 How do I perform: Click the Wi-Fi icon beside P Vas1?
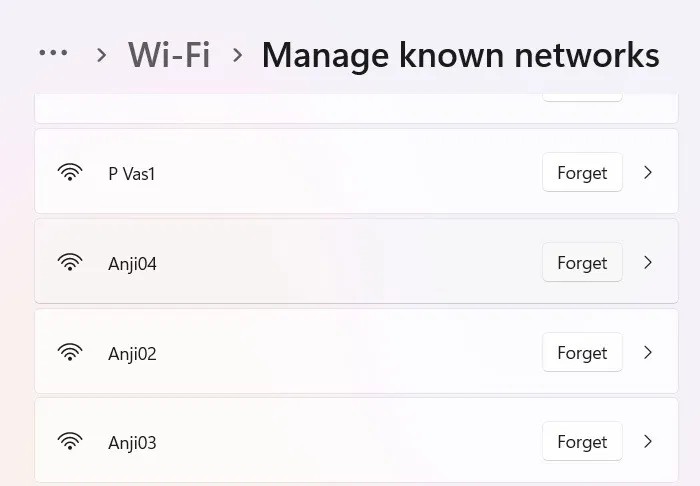(70, 173)
